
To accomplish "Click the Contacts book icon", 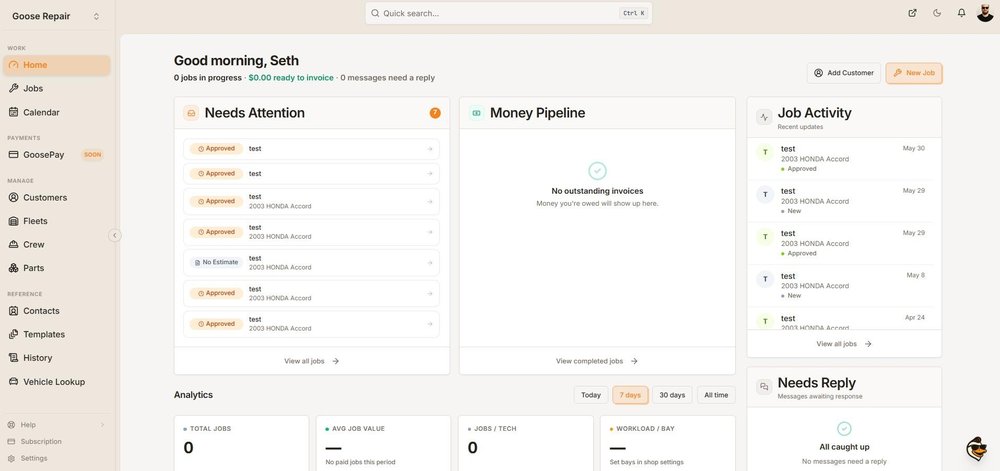I will [x=13, y=311].
